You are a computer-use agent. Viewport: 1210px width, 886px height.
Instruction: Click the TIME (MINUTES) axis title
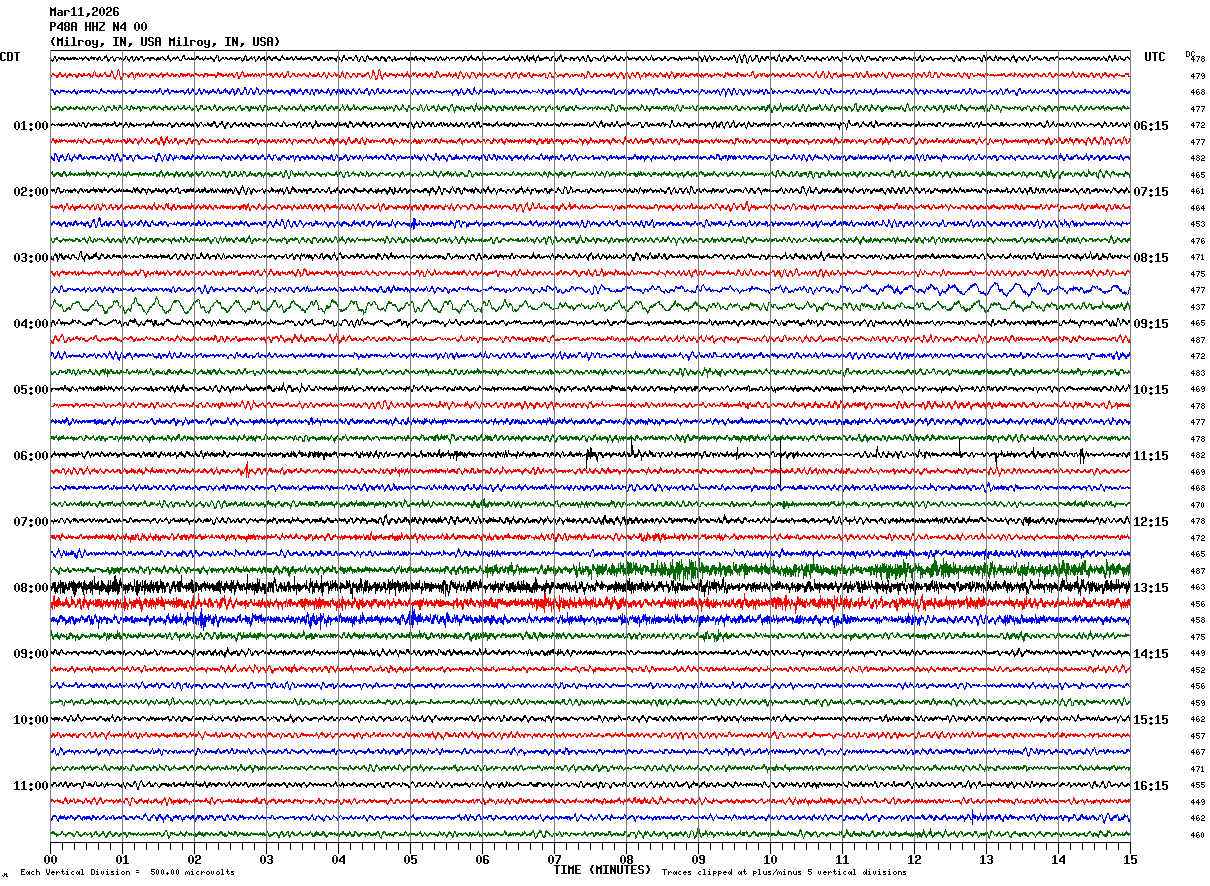[x=602, y=870]
